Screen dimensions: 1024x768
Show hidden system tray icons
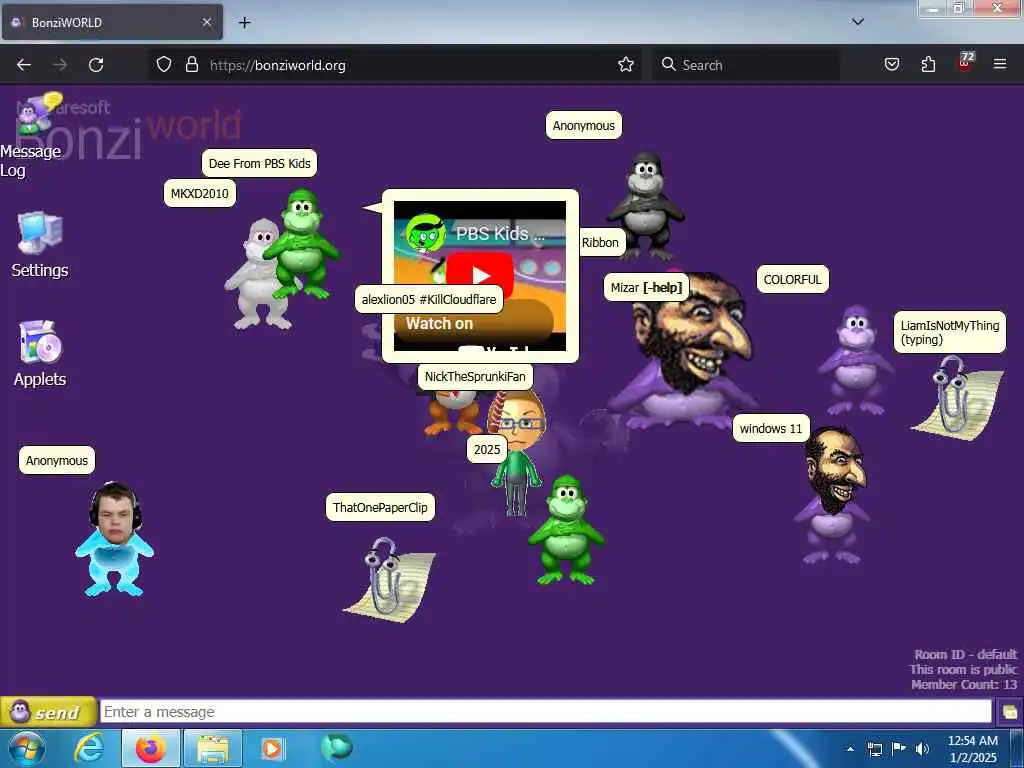point(850,749)
